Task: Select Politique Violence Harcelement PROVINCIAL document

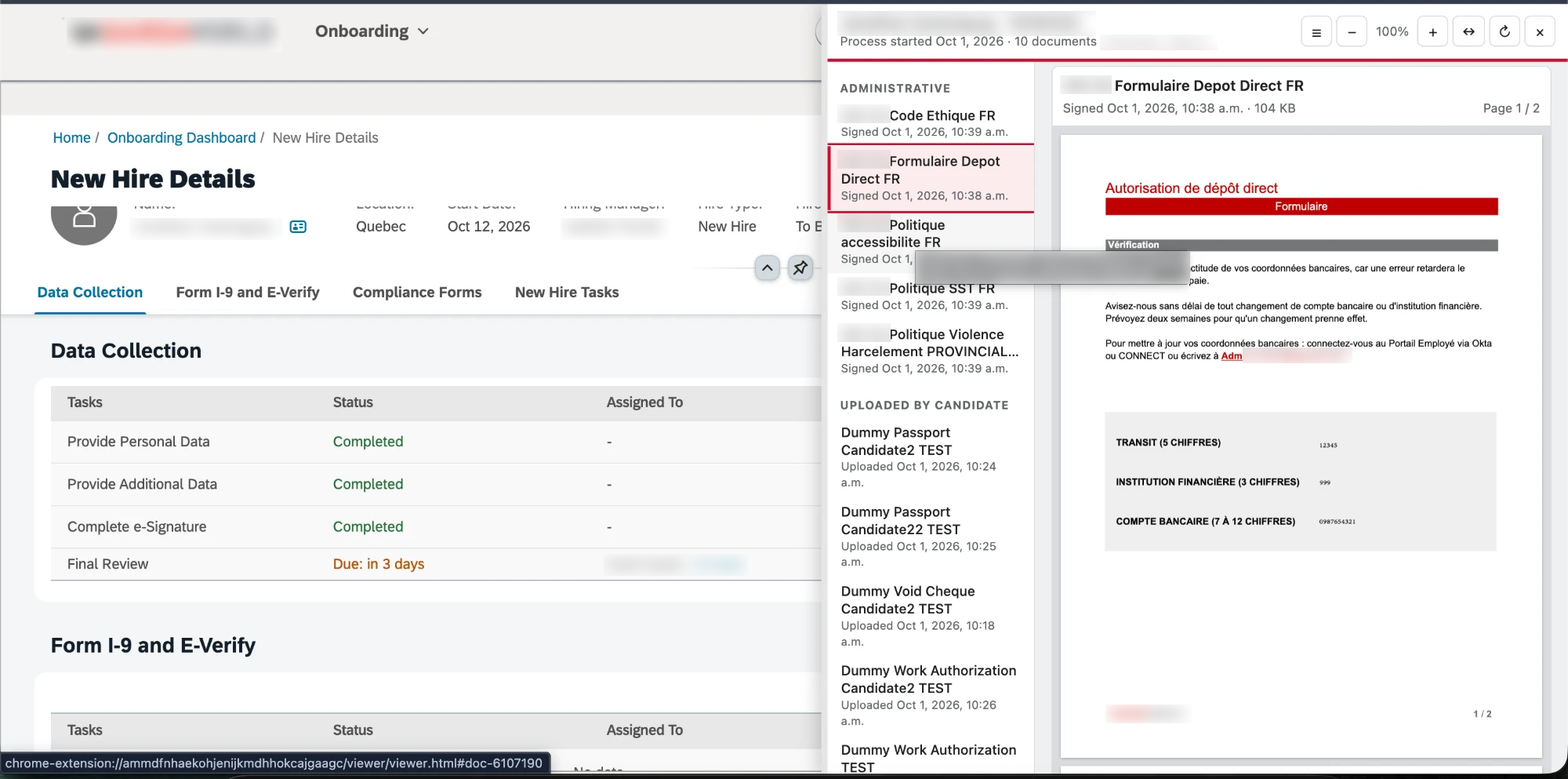Action: [931, 351]
